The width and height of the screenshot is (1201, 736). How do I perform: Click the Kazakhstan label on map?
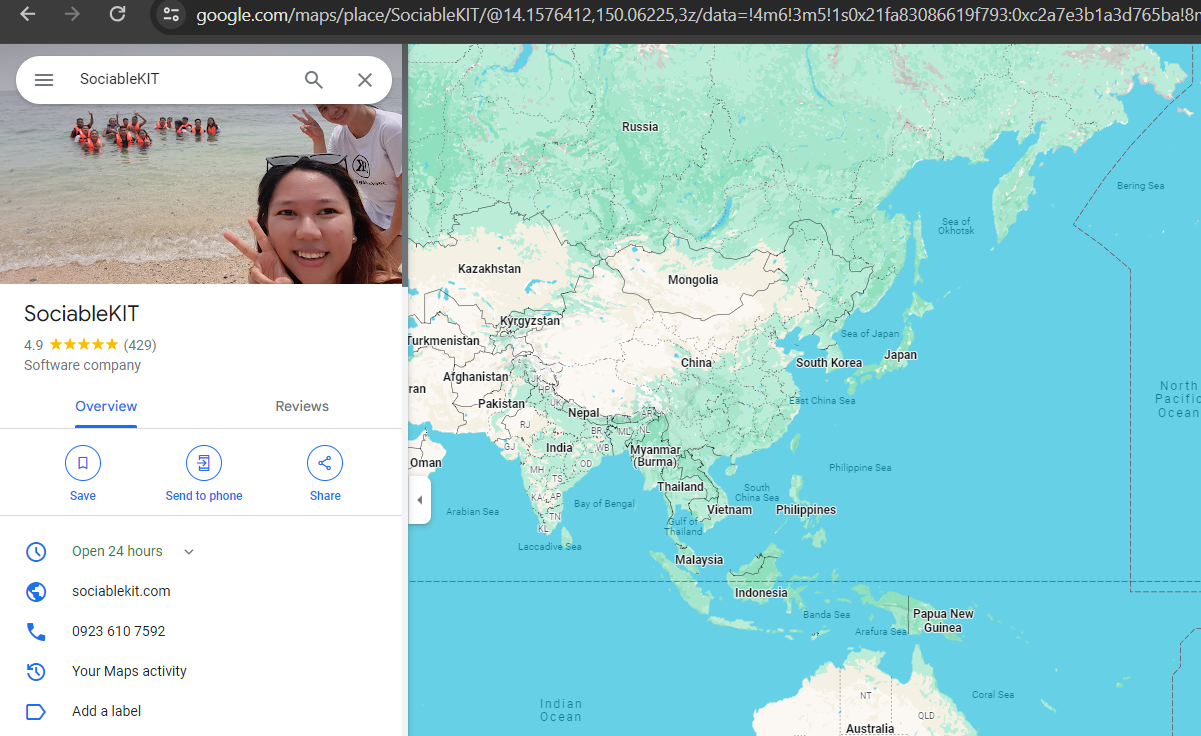coord(489,269)
